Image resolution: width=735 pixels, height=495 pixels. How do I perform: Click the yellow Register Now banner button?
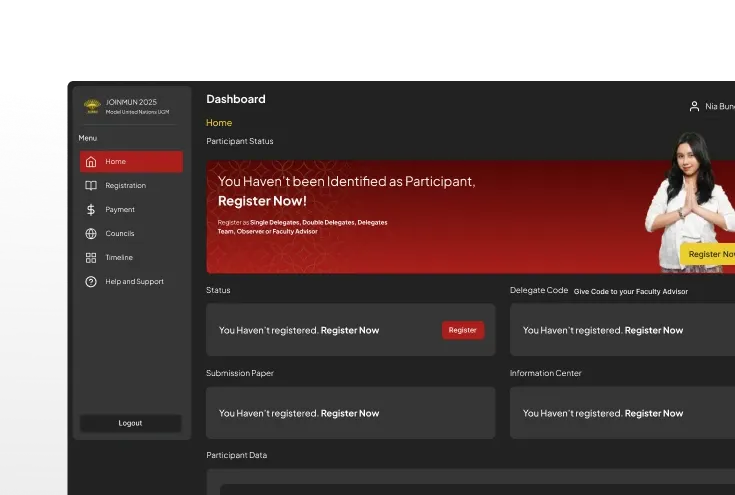coord(708,254)
